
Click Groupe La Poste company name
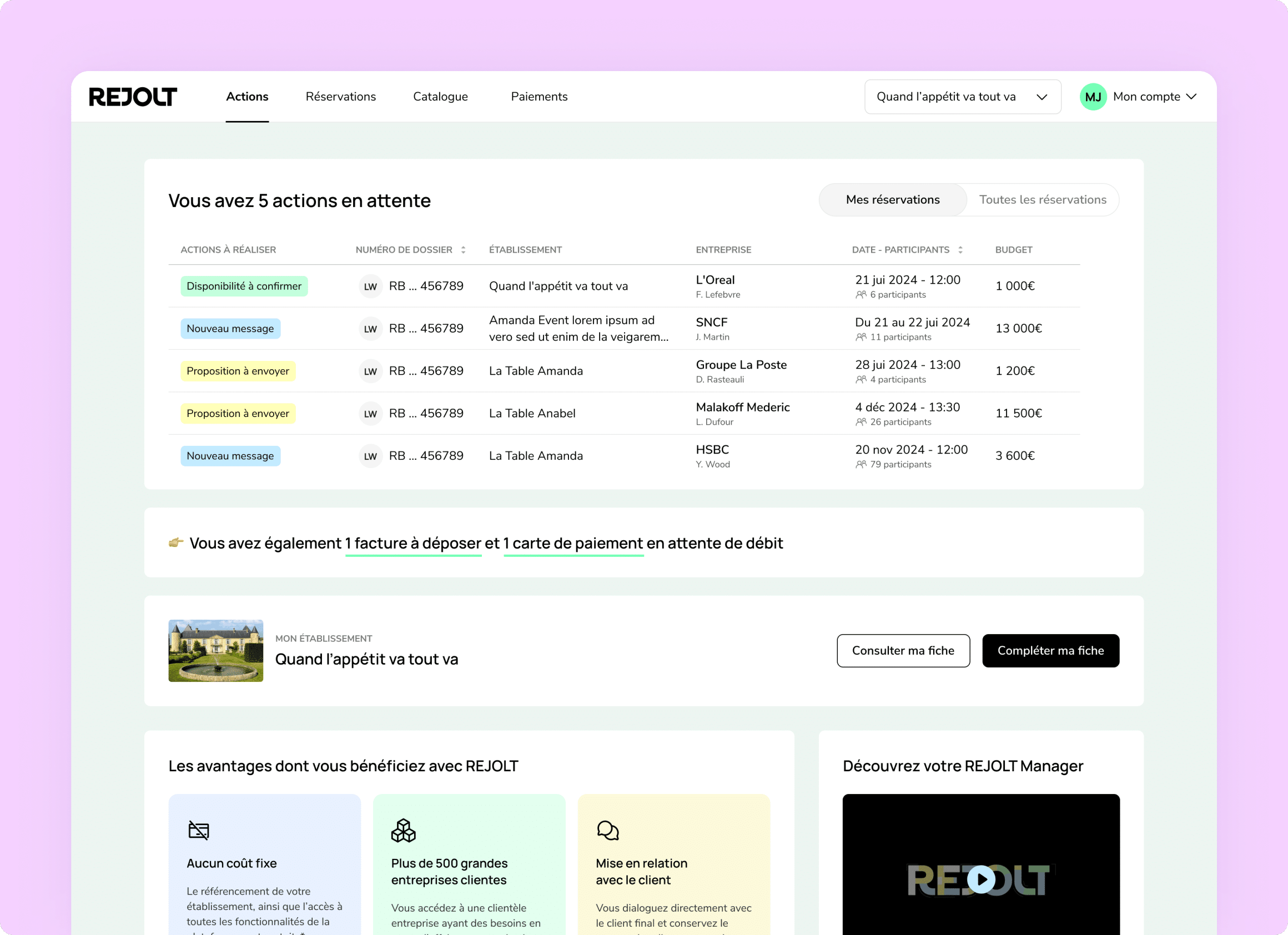(741, 365)
